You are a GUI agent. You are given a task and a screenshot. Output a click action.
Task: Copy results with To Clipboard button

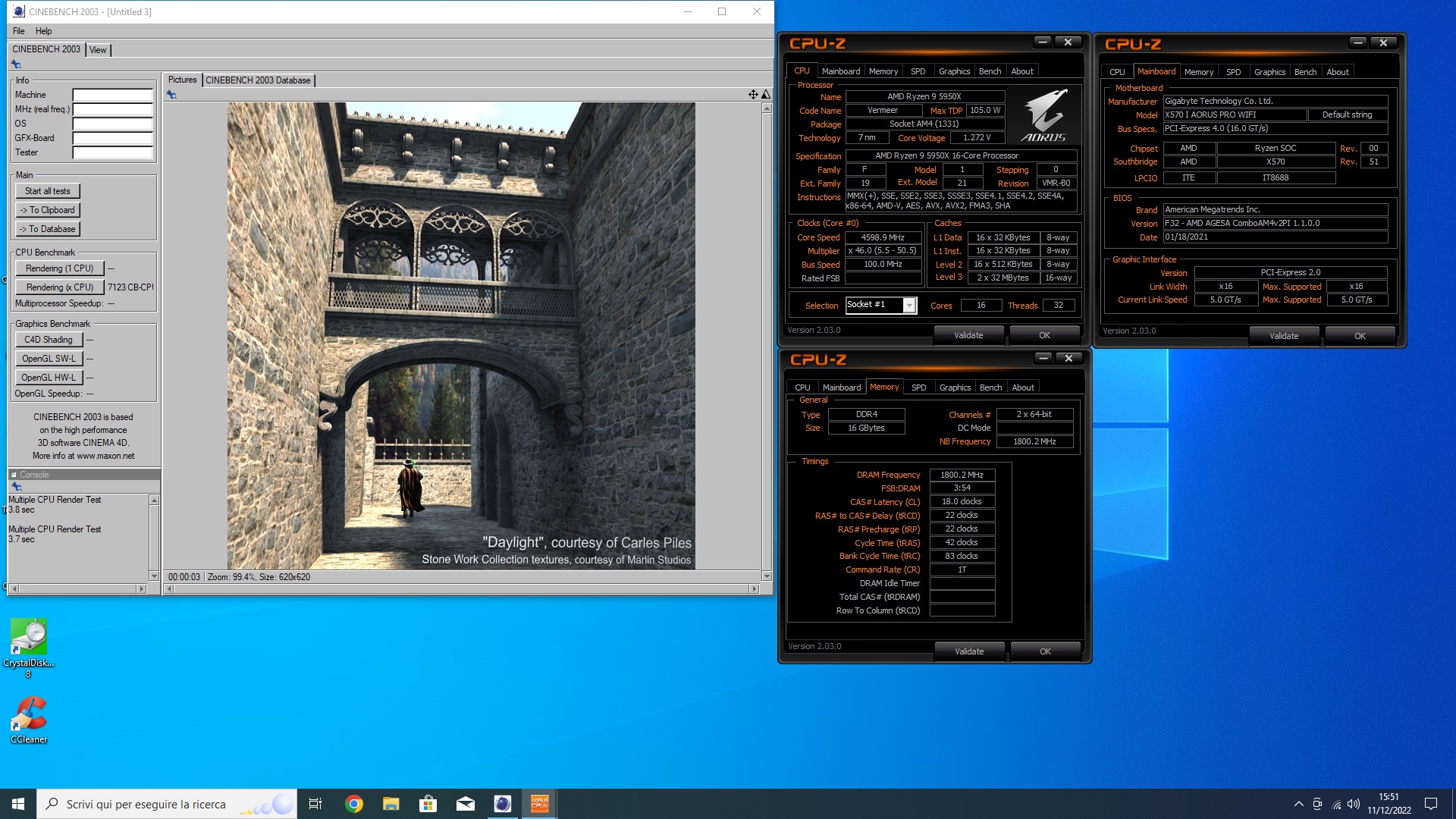(x=47, y=210)
